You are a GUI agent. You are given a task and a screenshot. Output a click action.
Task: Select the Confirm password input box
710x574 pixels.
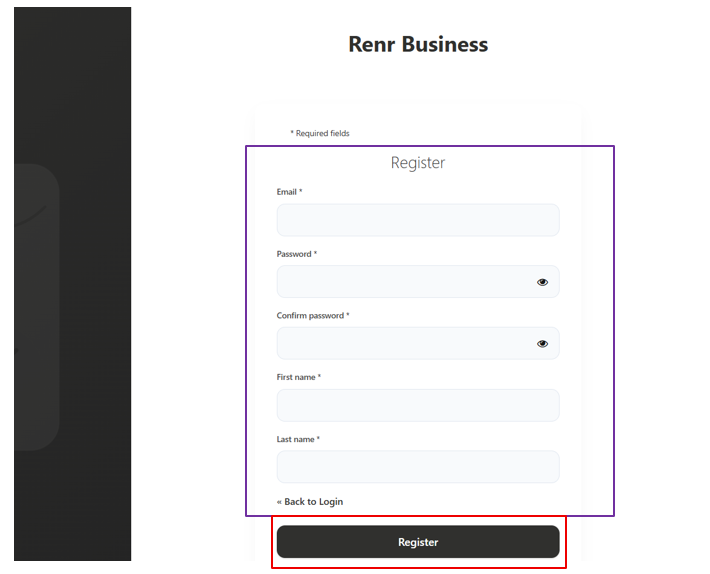tap(418, 343)
